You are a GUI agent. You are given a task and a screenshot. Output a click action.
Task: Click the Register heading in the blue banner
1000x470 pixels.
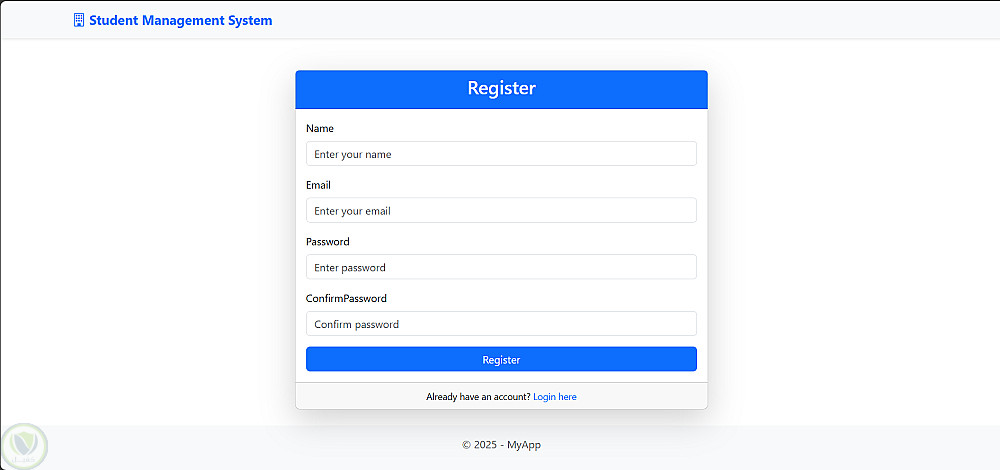coord(501,88)
